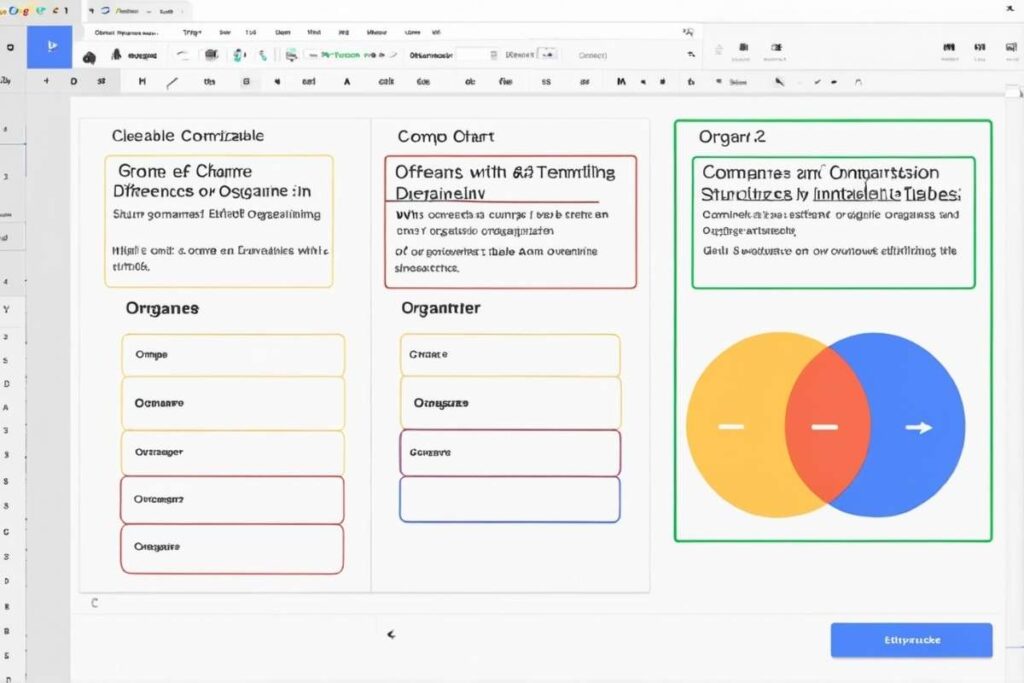Image resolution: width=1024 pixels, height=683 pixels.
Task: Click the red overlap region of the Venn diagram
Action: (x=827, y=426)
